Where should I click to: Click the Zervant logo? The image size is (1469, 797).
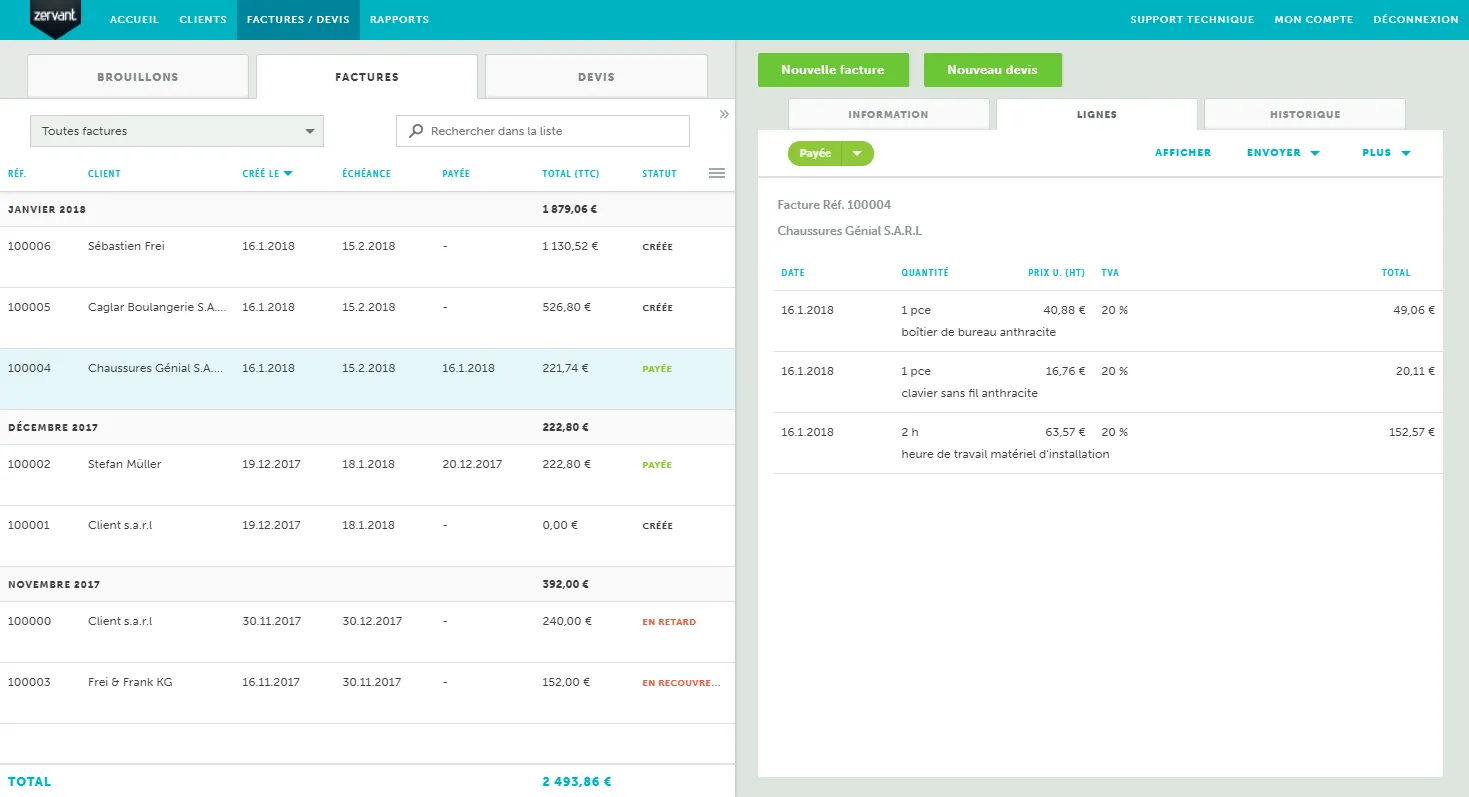pyautogui.click(x=54, y=18)
